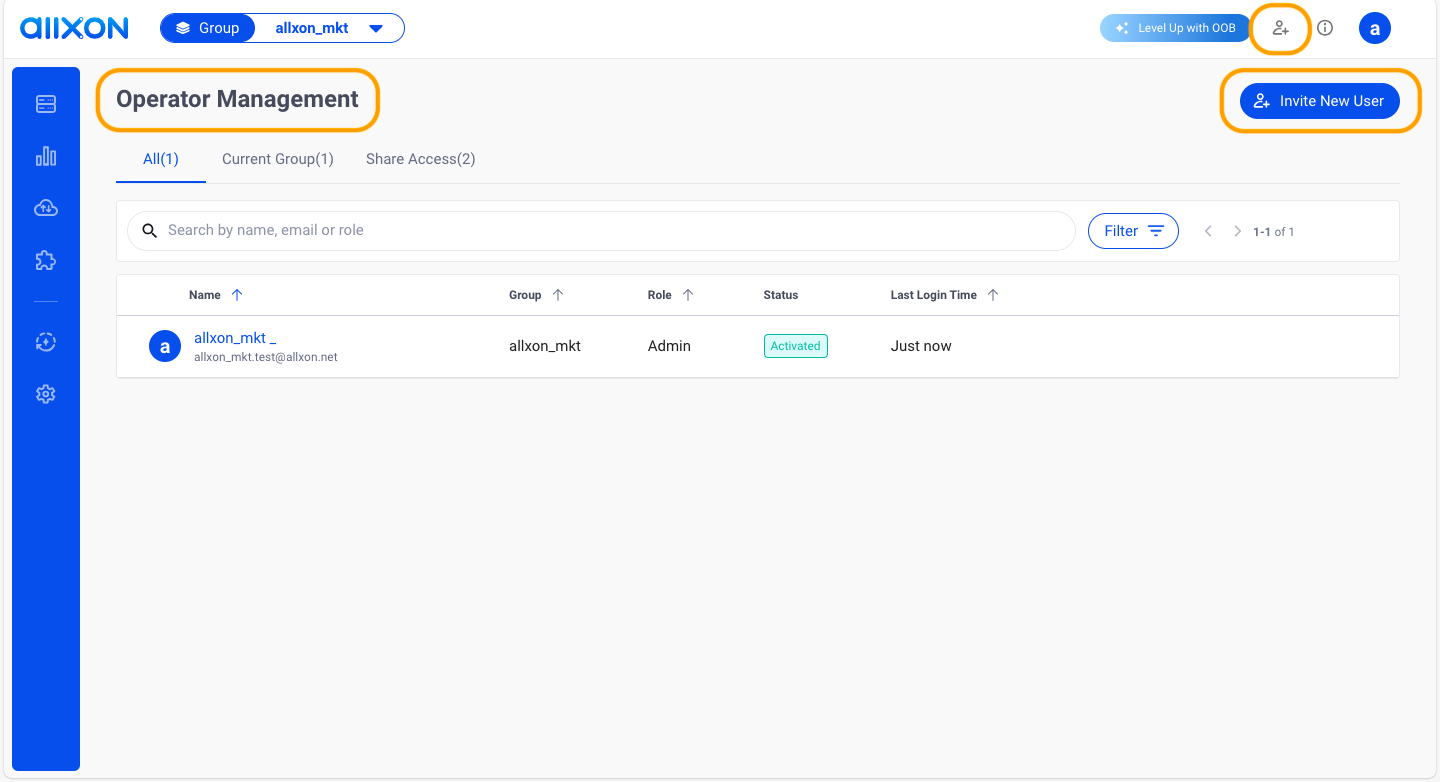
Task: Sort by Name column arrow
Action: pyautogui.click(x=237, y=295)
